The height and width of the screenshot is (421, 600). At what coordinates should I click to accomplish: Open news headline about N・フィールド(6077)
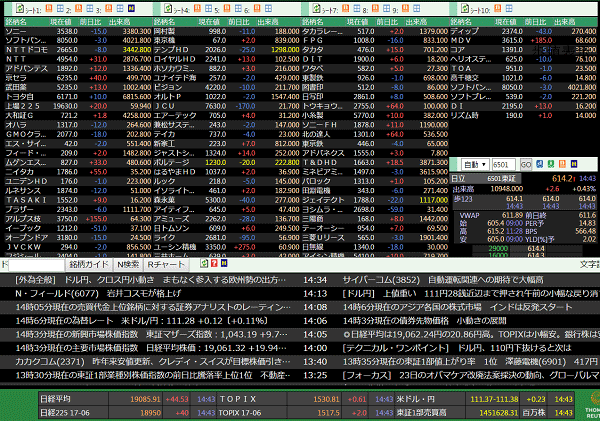(98, 294)
